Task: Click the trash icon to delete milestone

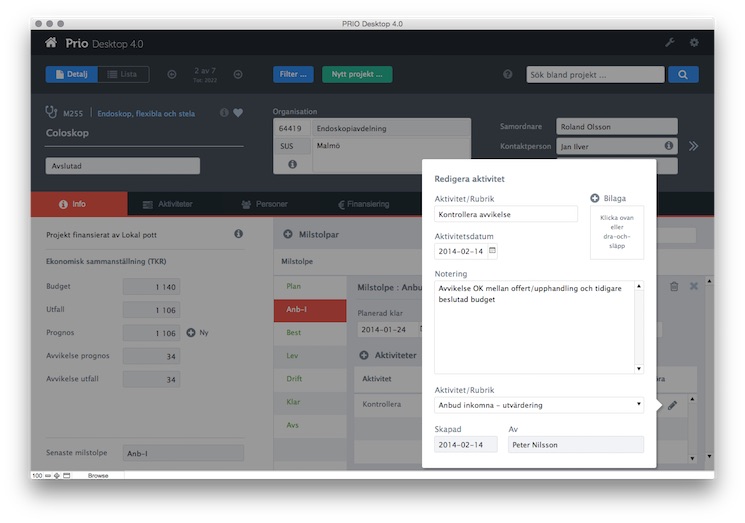Action: click(x=674, y=287)
